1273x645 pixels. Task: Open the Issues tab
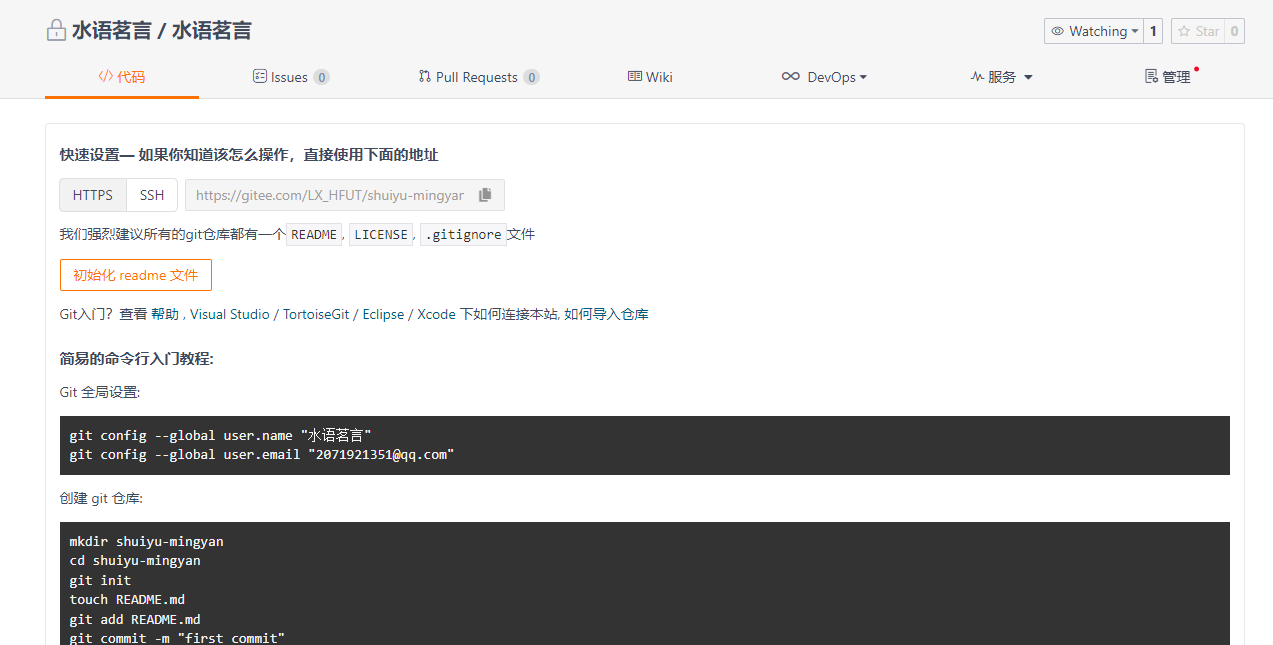291,77
